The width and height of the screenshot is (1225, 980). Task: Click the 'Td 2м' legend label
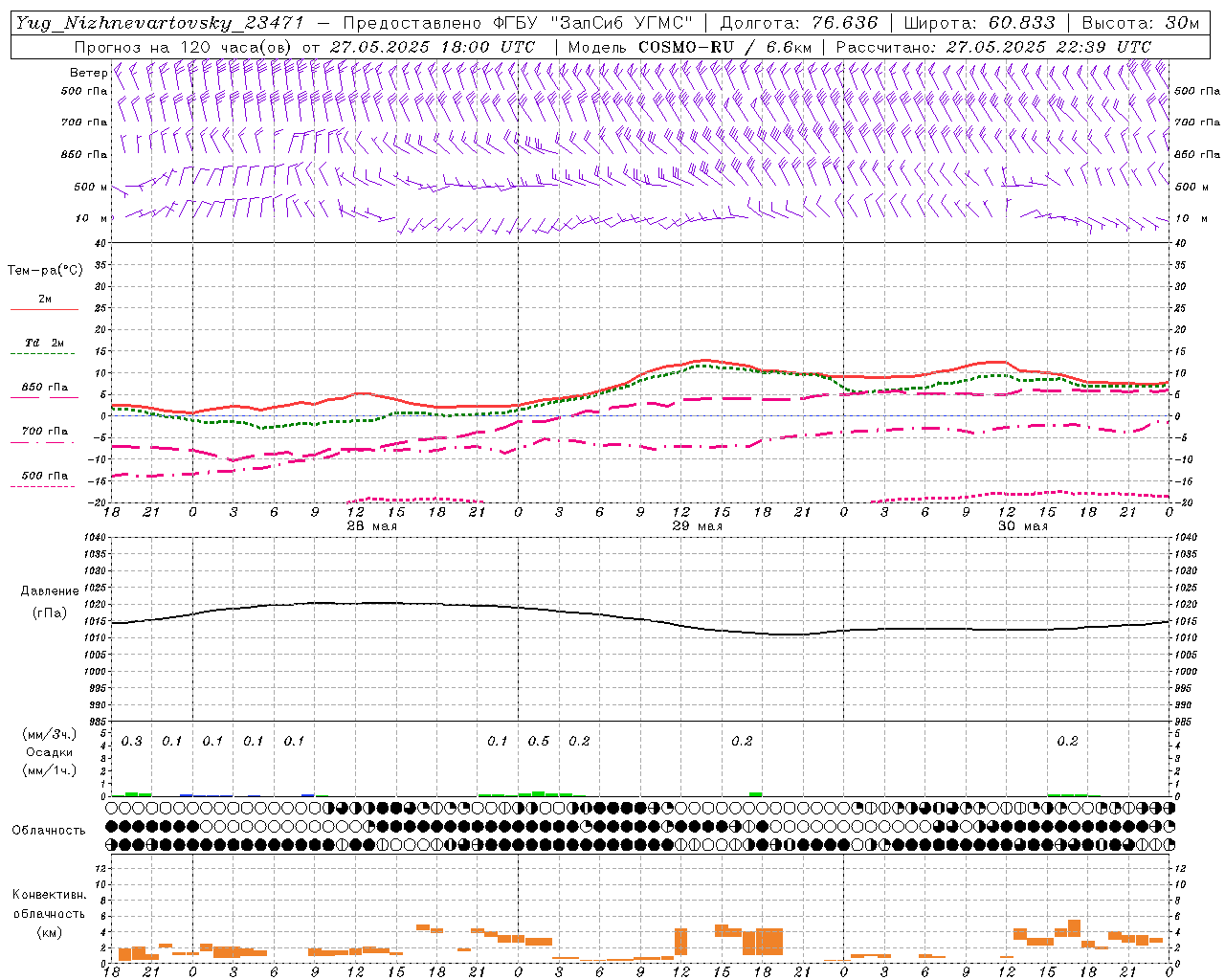pyautogui.click(x=45, y=343)
